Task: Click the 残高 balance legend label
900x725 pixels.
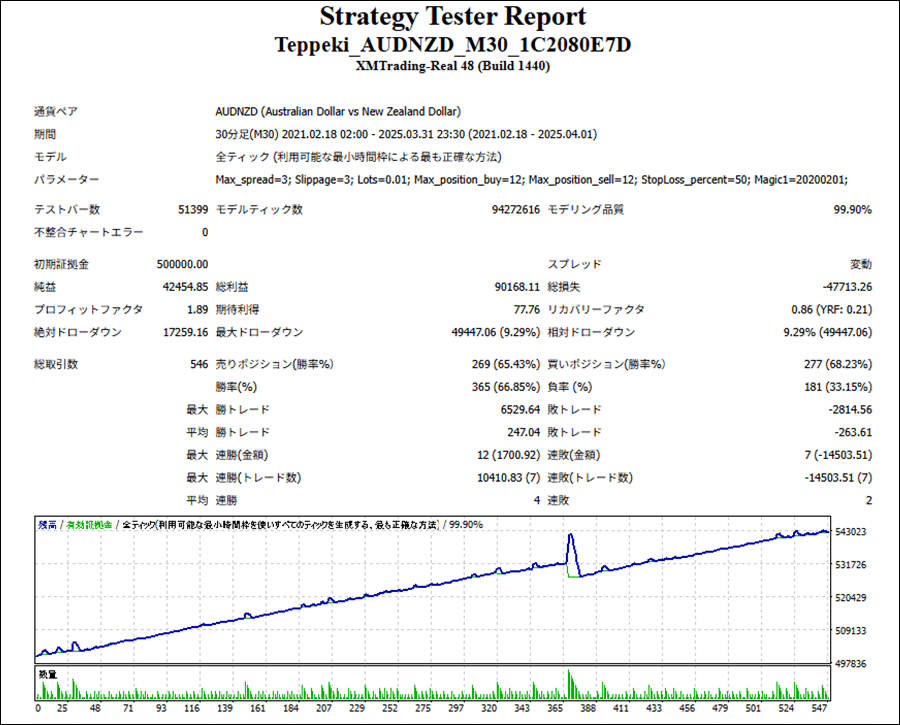Action: 47,525
